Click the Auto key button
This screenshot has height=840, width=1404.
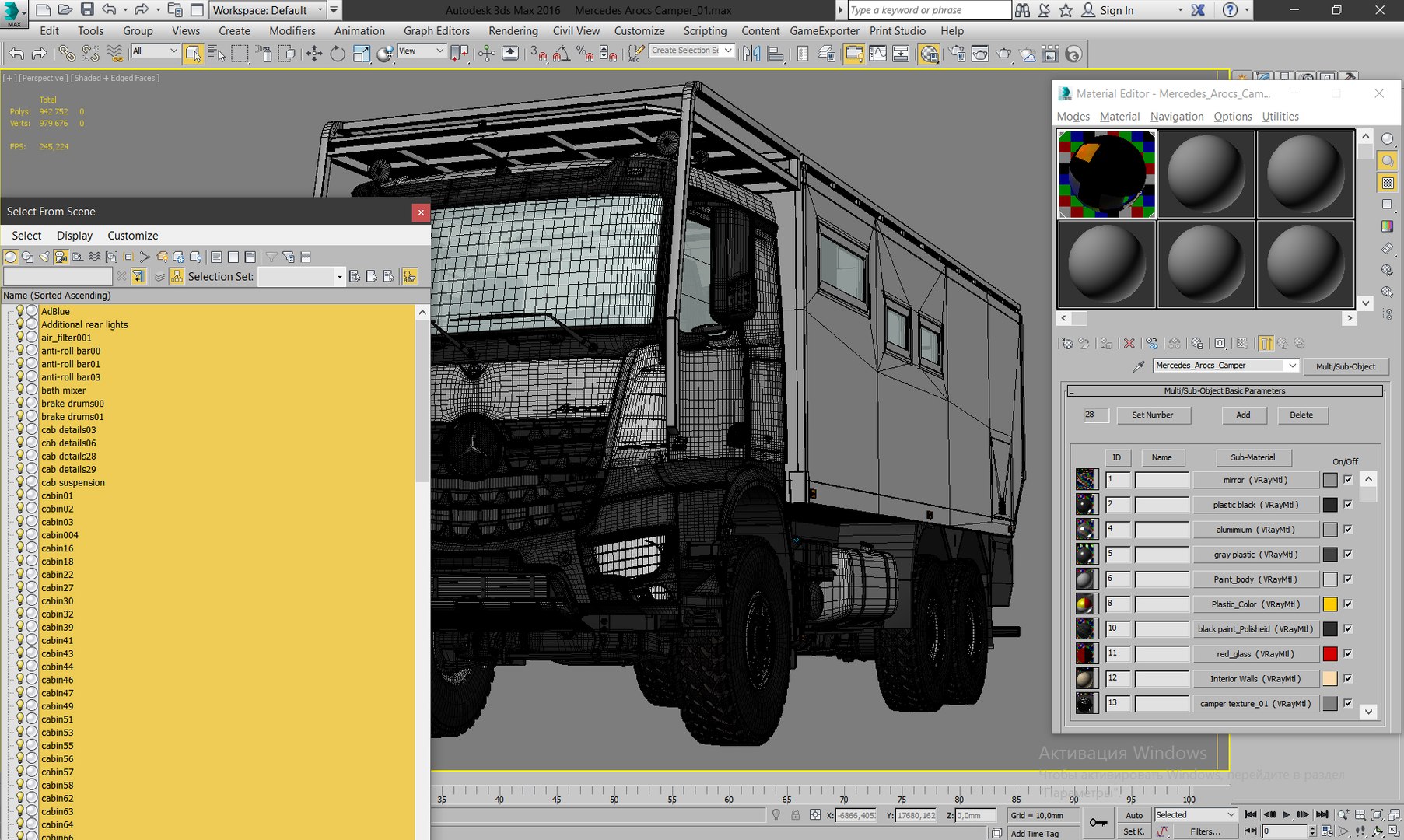tap(1134, 815)
